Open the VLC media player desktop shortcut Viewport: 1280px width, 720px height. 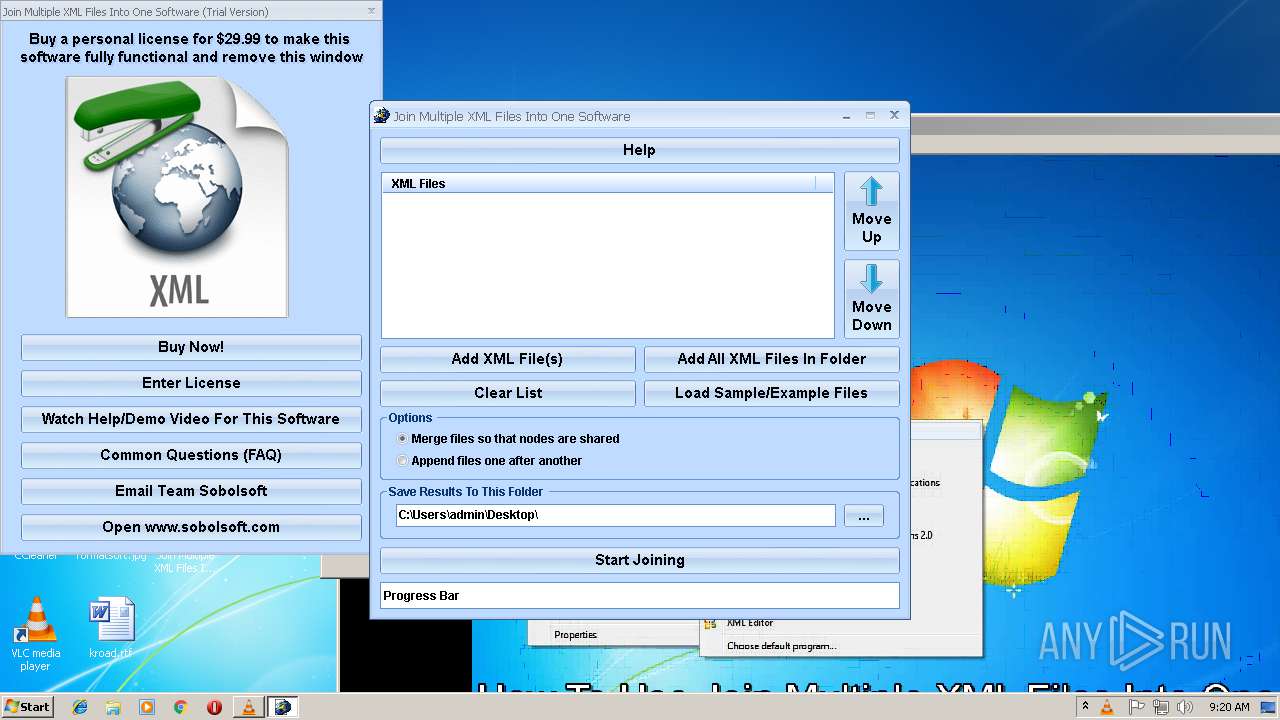click(x=35, y=633)
